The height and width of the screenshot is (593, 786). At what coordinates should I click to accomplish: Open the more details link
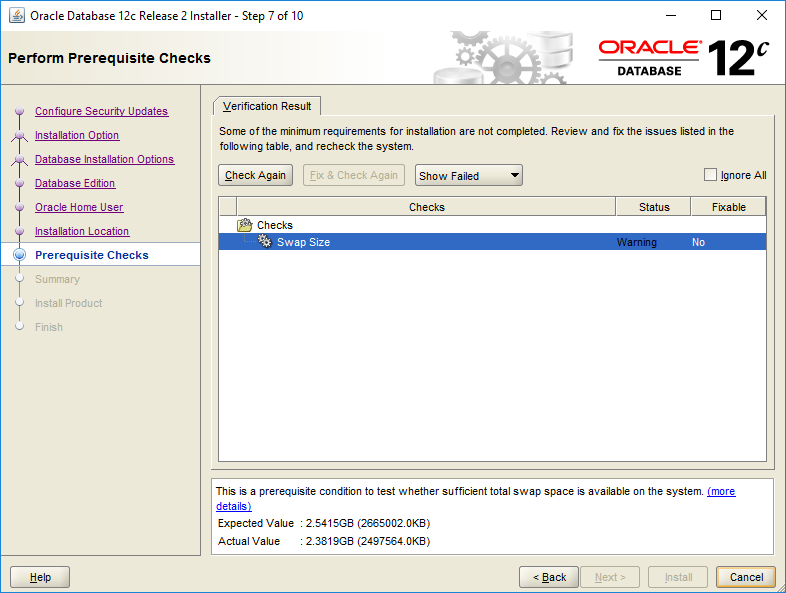pyautogui.click(x=721, y=491)
